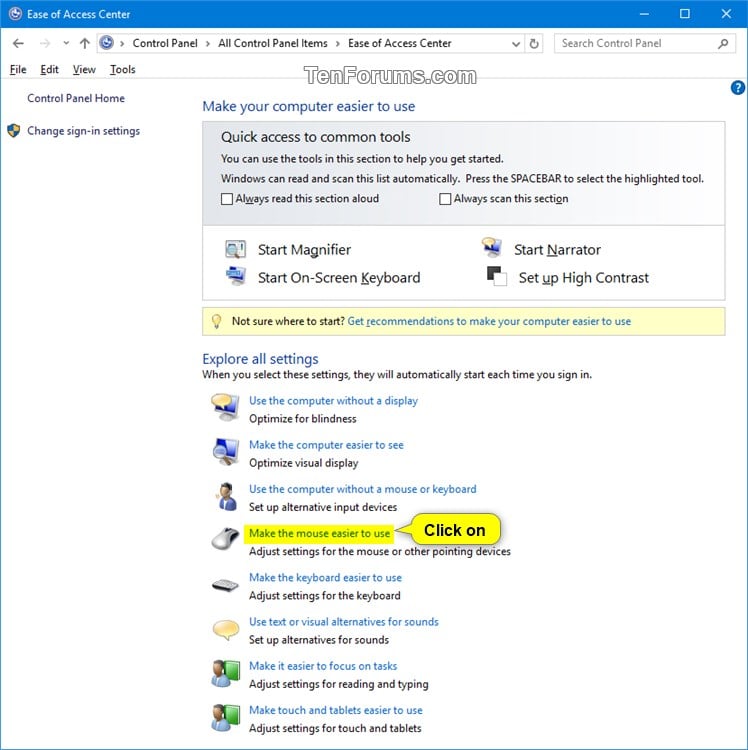The width and height of the screenshot is (748, 750).
Task: Click the Back navigation arrow
Action: tap(18, 44)
